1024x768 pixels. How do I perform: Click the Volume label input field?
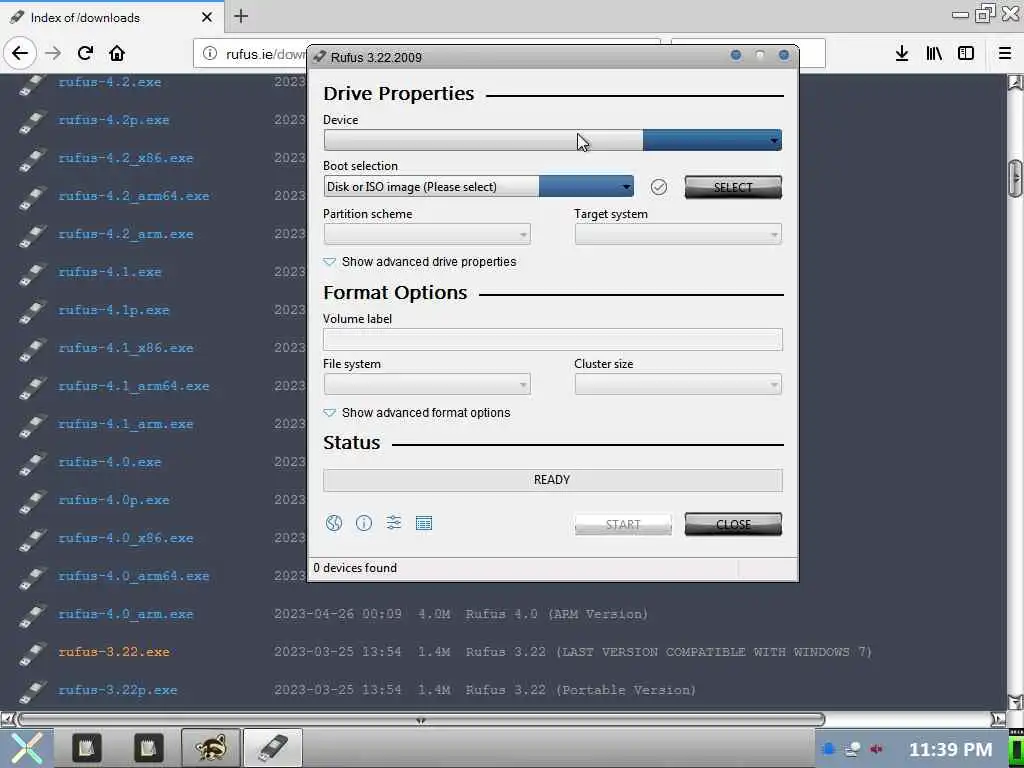tap(552, 340)
